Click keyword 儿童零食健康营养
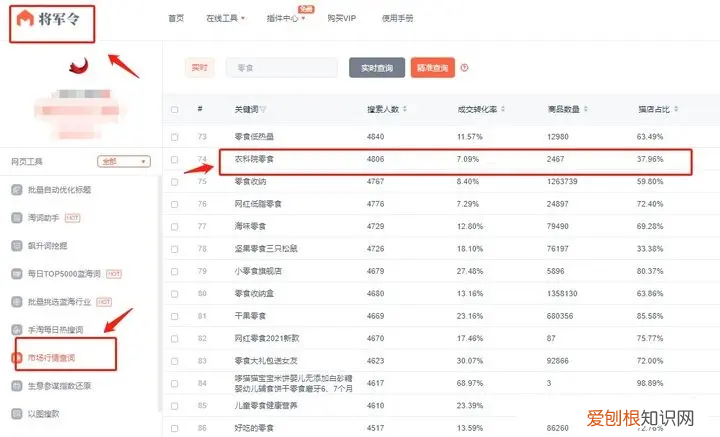 (266, 406)
